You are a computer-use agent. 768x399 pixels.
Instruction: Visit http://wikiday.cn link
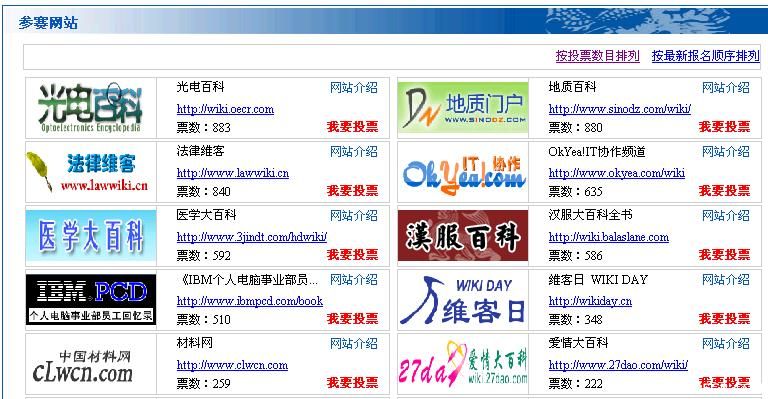click(590, 301)
